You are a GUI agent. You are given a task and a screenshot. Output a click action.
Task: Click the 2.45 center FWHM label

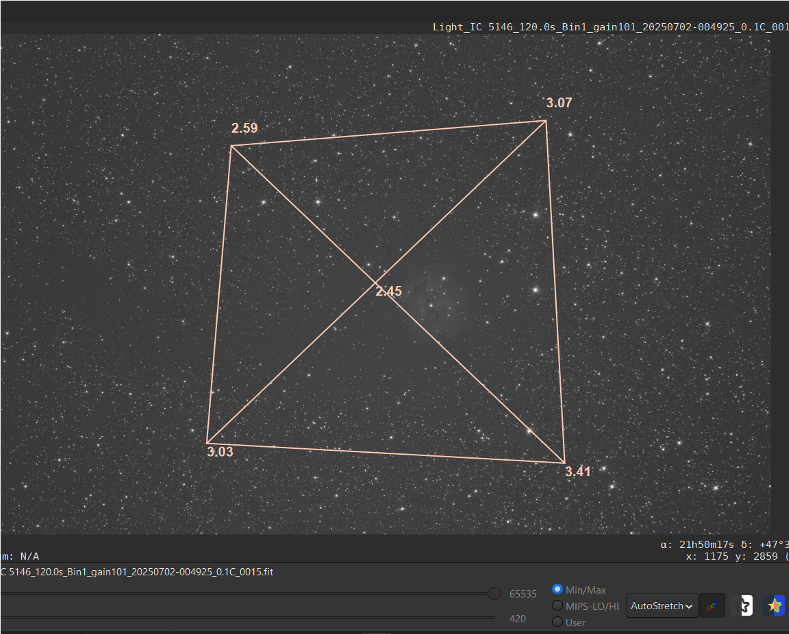point(389,291)
